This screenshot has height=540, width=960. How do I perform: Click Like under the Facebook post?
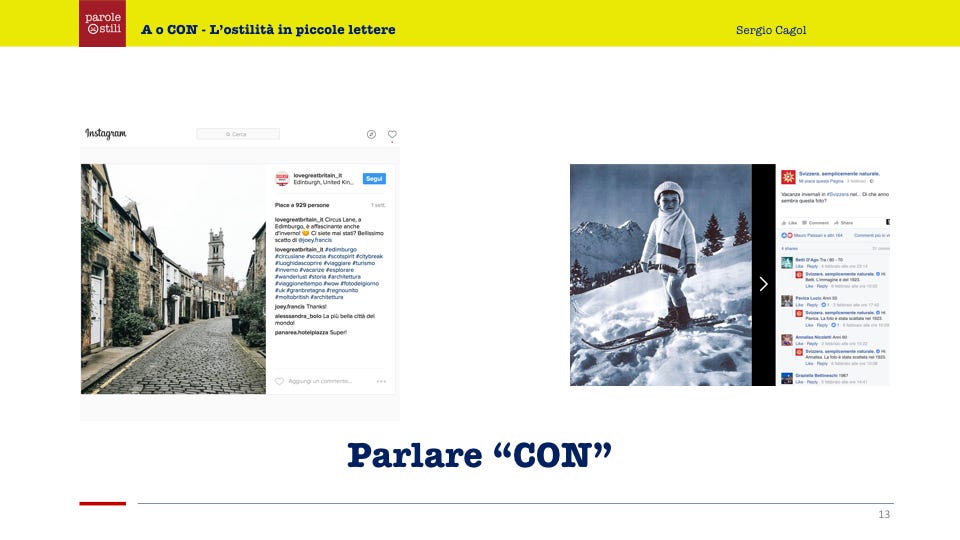click(x=789, y=223)
